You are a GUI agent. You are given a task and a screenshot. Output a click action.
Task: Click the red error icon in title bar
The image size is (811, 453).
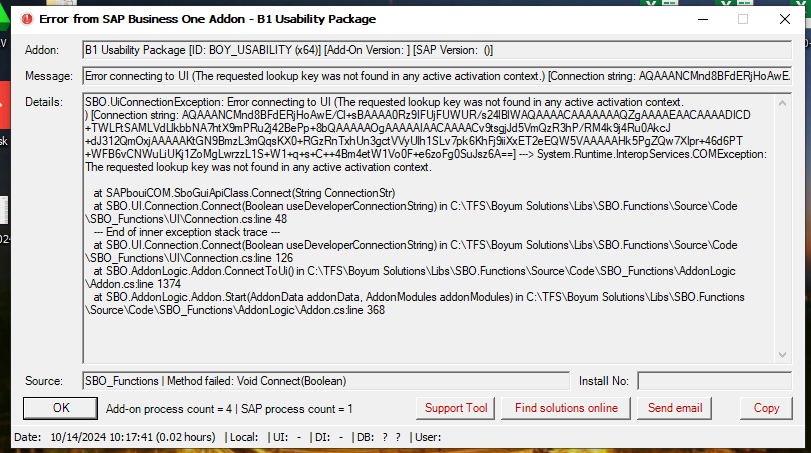pos(27,19)
